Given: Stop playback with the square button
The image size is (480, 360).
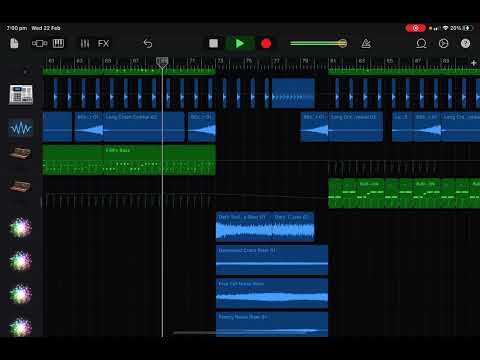Looking at the screenshot, I should pyautogui.click(x=213, y=43).
